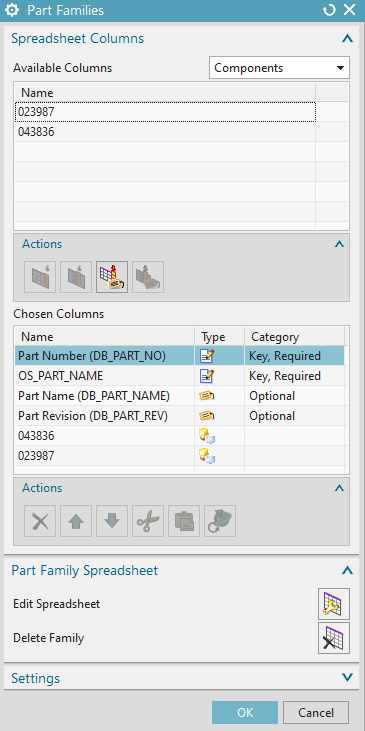Click Key, Required cell of Part Number row
The width and height of the screenshot is (365, 731).
click(x=294, y=356)
